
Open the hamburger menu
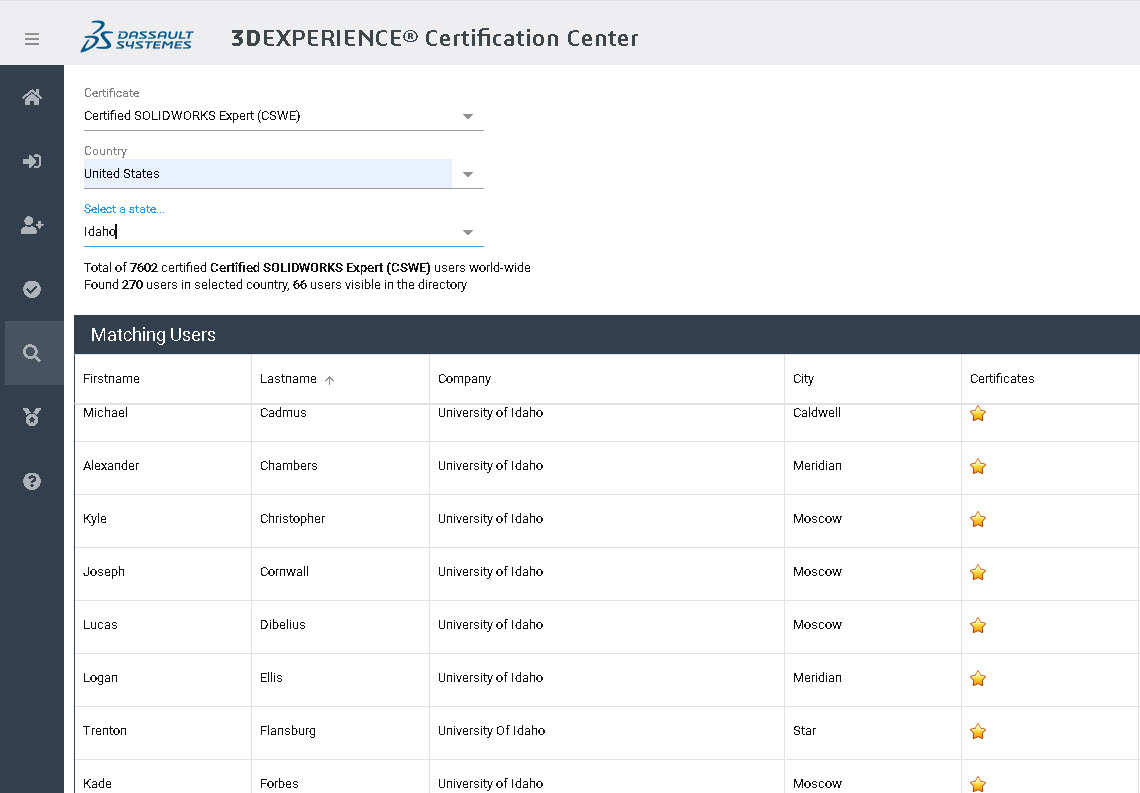32,39
